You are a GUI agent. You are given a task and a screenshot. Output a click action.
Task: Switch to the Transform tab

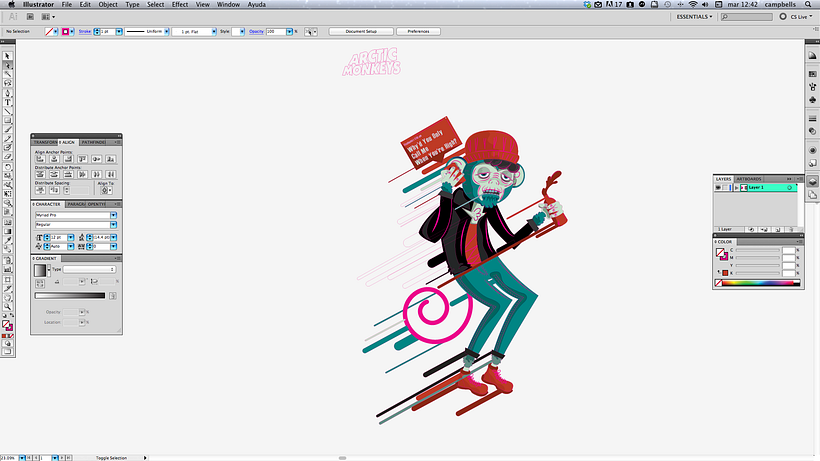pyautogui.click(x=45, y=142)
